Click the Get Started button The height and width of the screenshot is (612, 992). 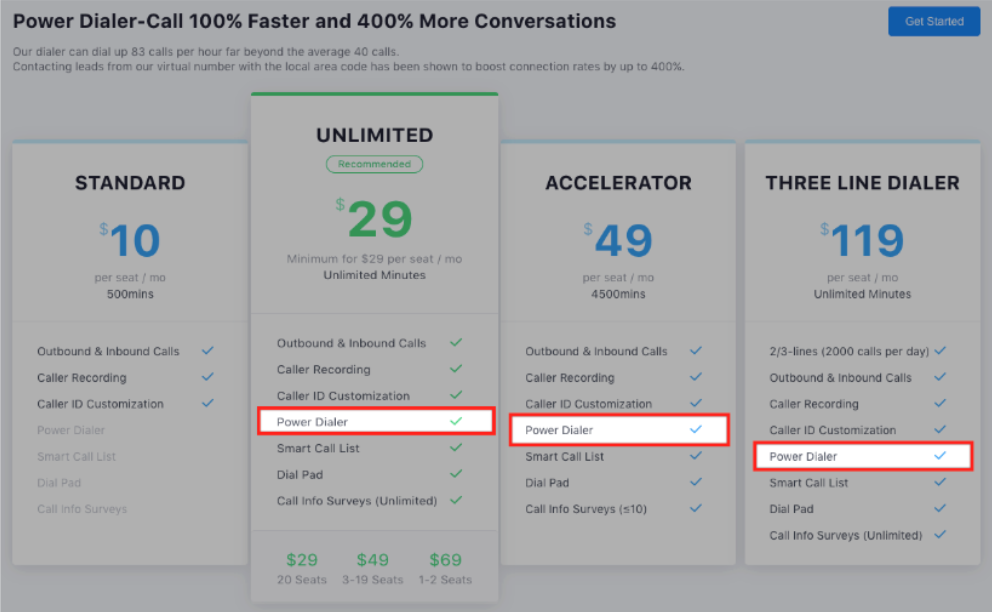(934, 21)
